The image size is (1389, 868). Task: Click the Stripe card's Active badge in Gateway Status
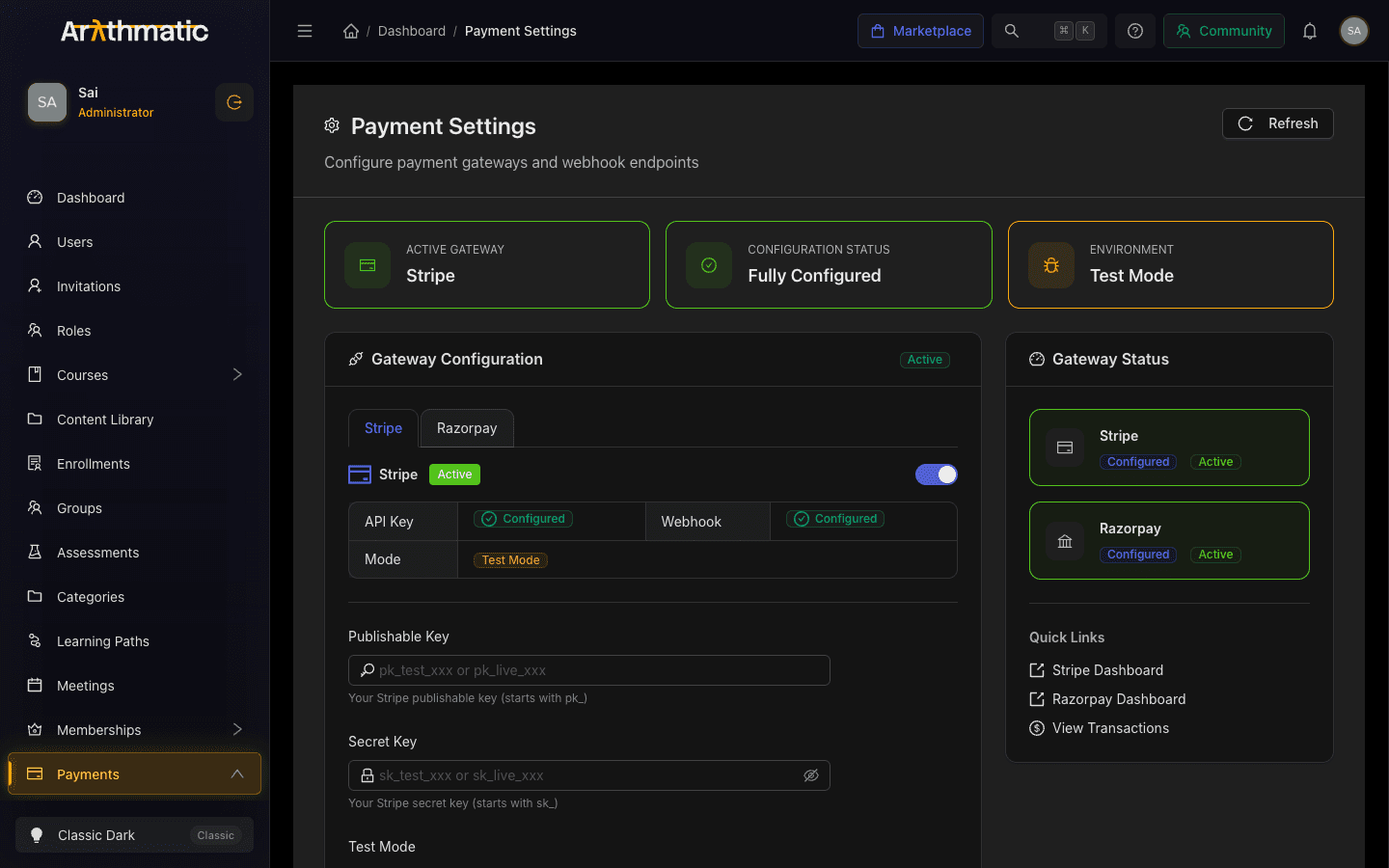point(1215,462)
